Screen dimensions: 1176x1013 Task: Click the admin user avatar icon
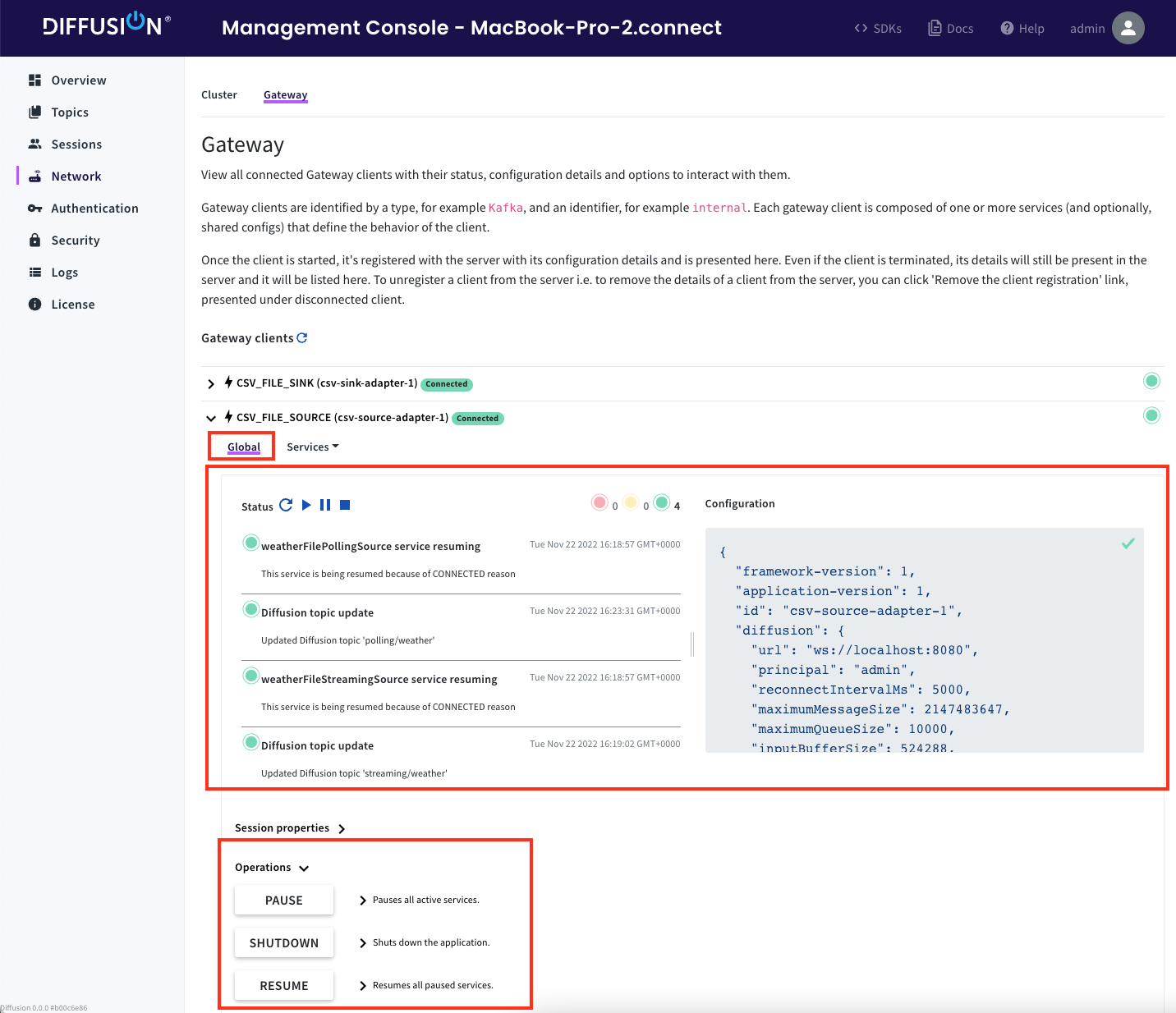click(x=1128, y=28)
